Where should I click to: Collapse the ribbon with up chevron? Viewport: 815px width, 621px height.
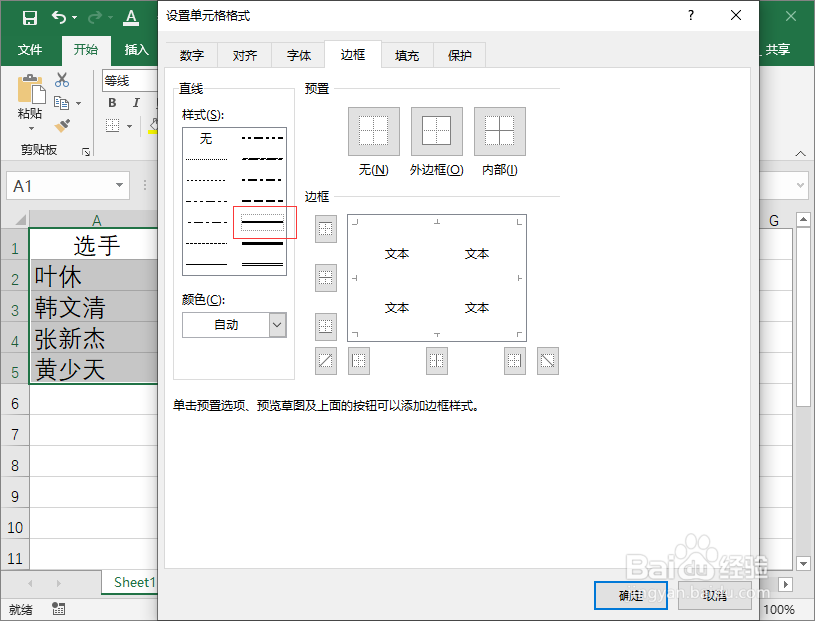coord(800,153)
